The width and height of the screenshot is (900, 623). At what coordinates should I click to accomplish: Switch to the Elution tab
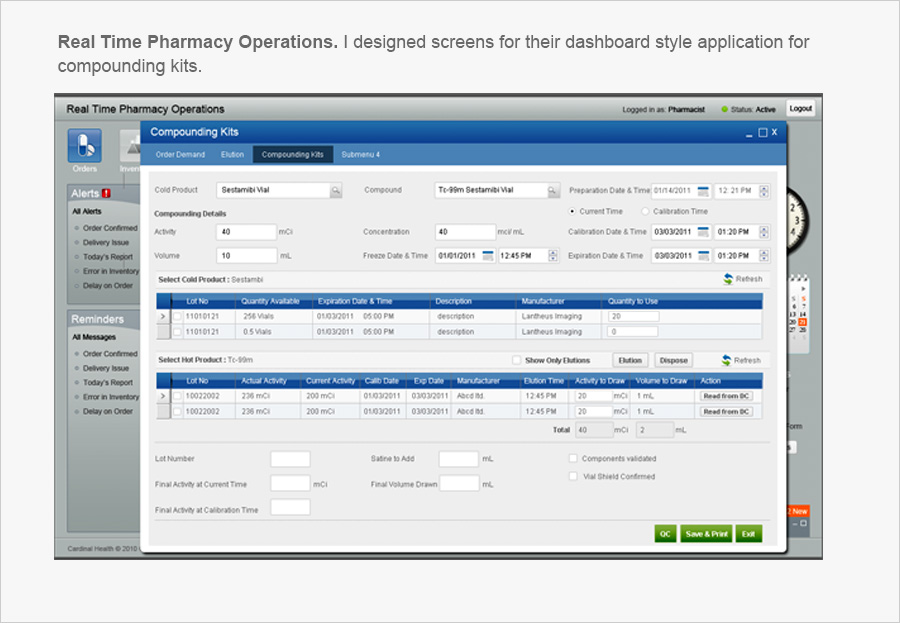pos(232,155)
